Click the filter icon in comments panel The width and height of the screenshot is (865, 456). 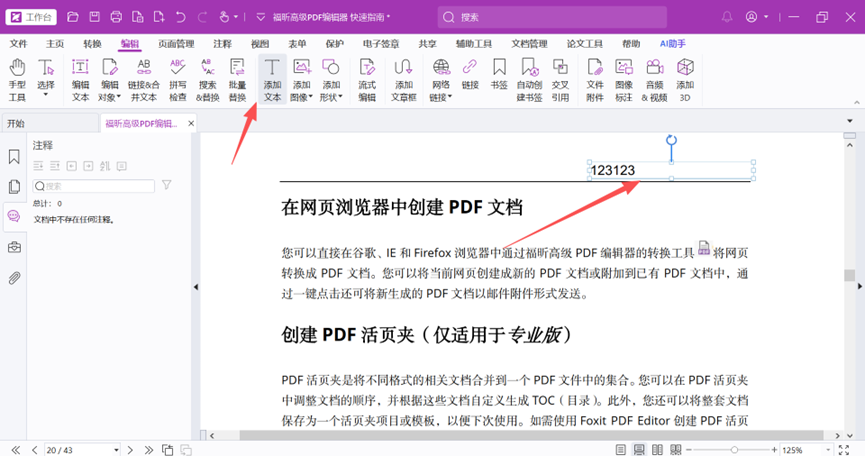pyautogui.click(x=167, y=185)
